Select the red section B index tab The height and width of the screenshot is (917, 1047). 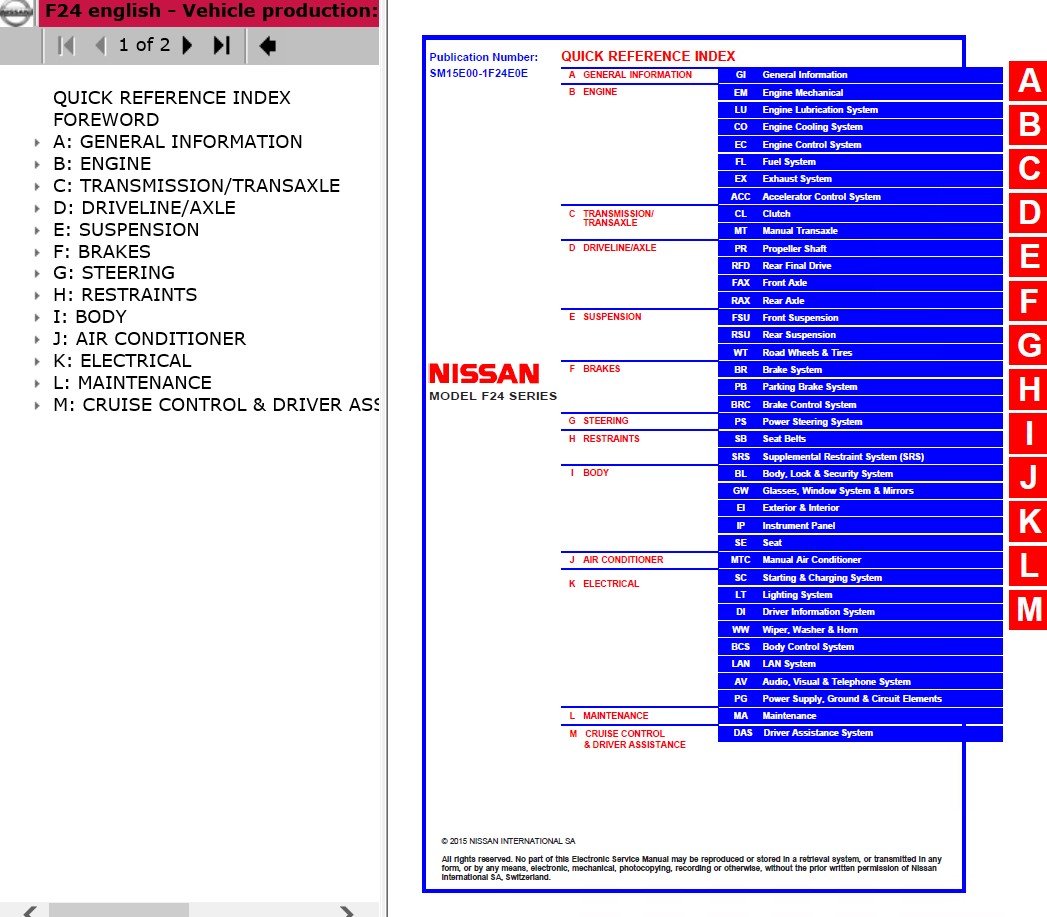1028,125
